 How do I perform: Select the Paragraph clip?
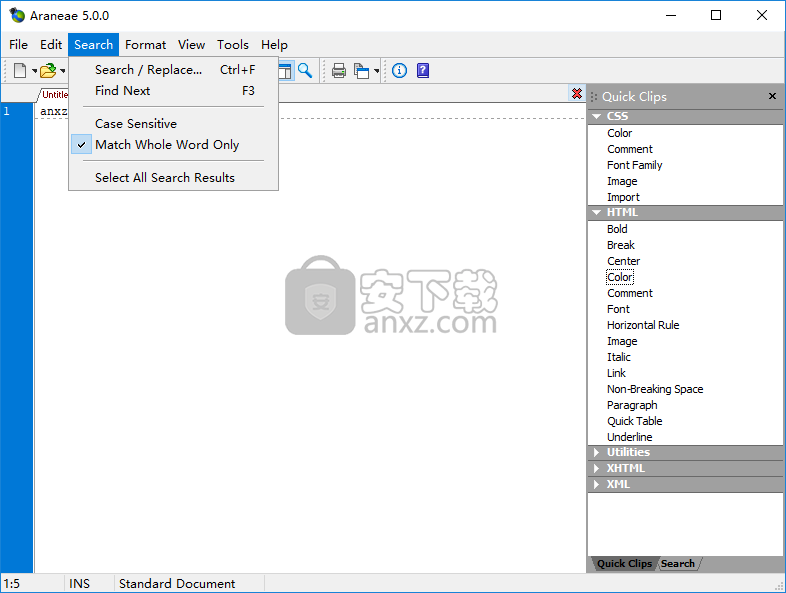click(x=632, y=406)
